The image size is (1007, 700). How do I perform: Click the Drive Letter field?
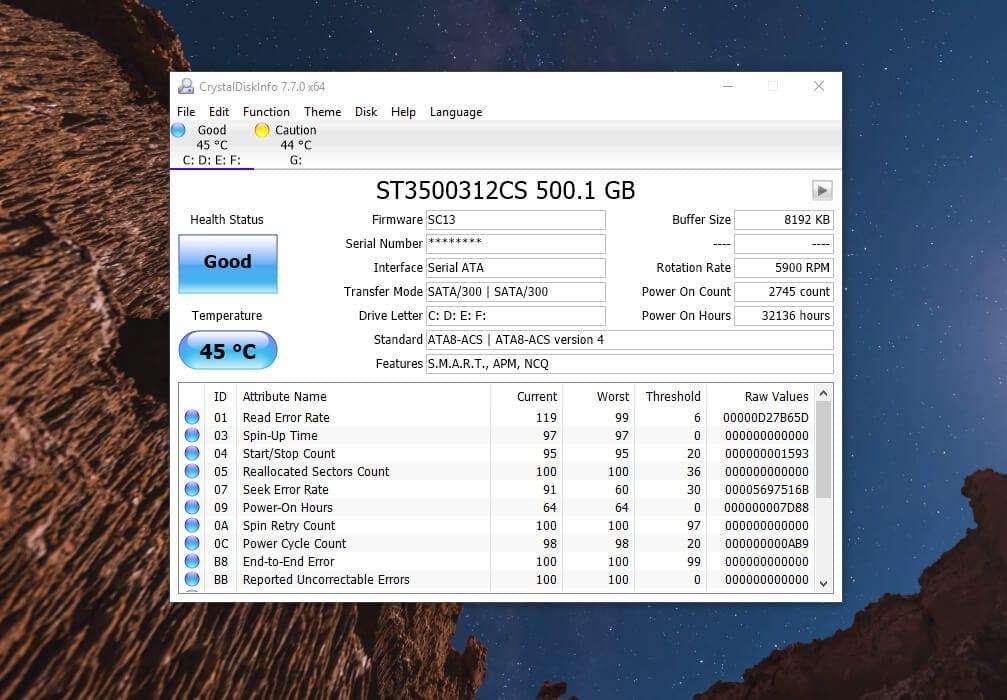516,315
